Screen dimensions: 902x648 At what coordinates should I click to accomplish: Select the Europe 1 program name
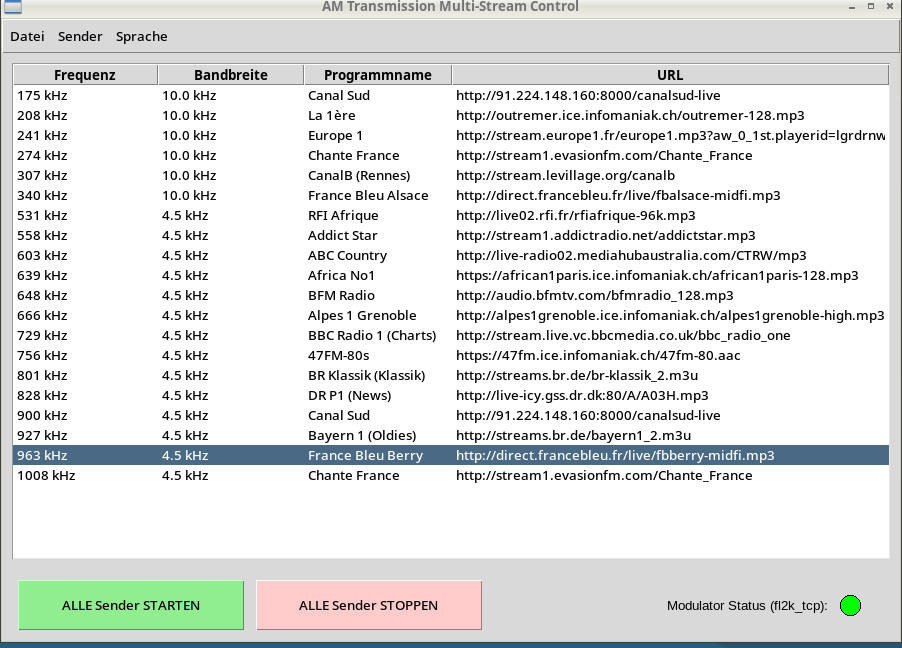tap(335, 136)
